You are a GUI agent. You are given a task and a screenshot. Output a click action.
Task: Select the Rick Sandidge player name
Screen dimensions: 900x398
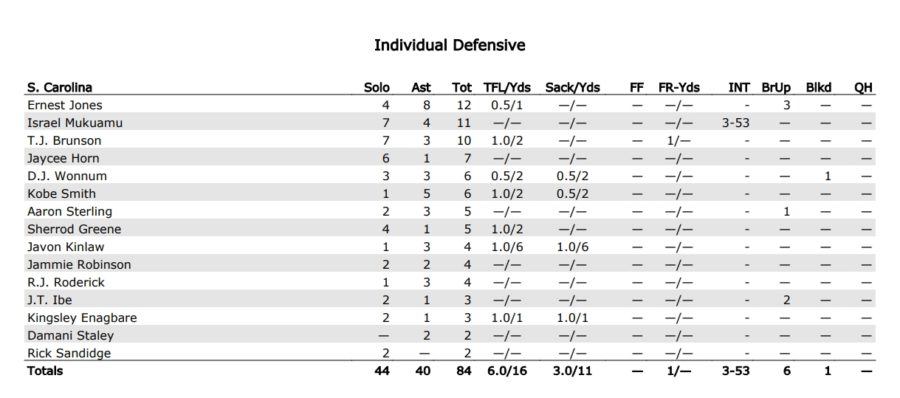coord(69,353)
